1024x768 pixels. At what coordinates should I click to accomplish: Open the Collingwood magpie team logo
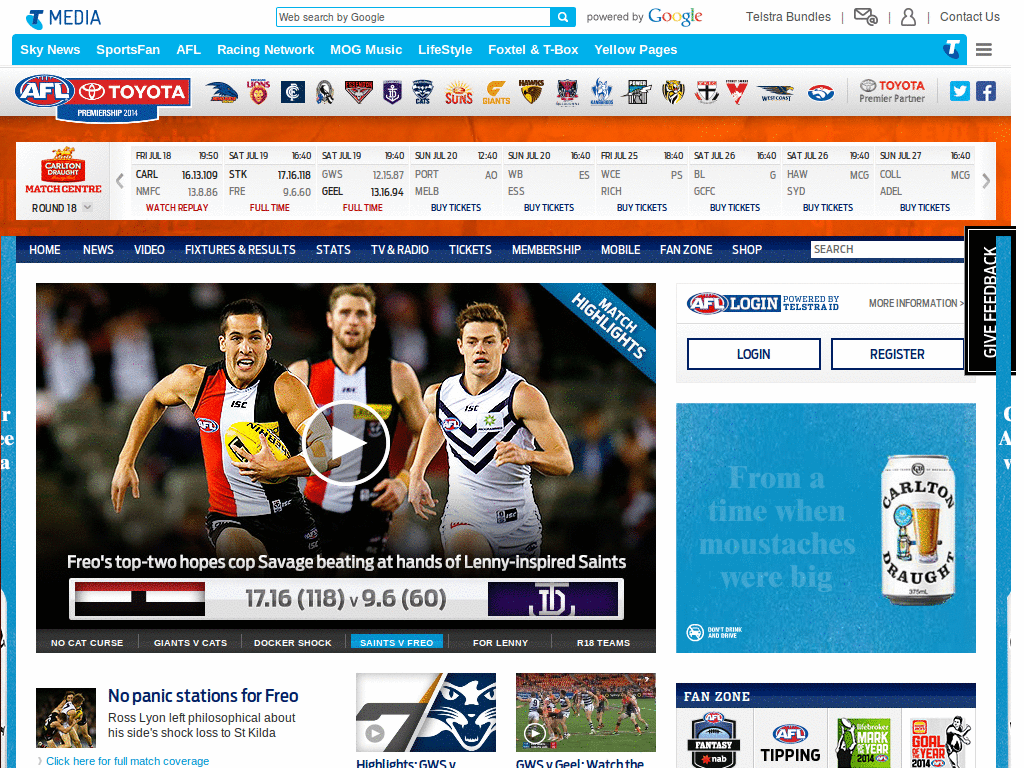[325, 92]
